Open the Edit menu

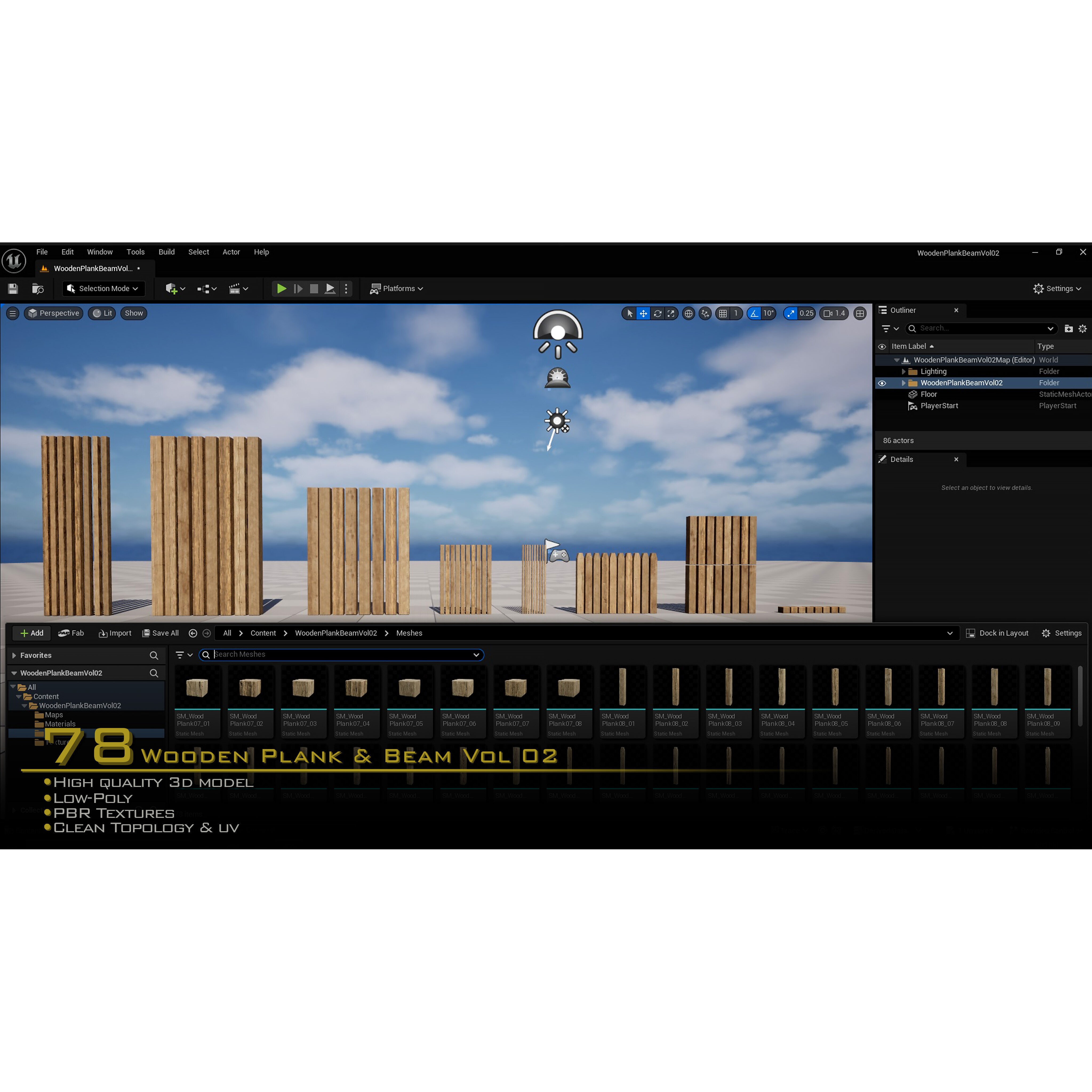[x=67, y=252]
